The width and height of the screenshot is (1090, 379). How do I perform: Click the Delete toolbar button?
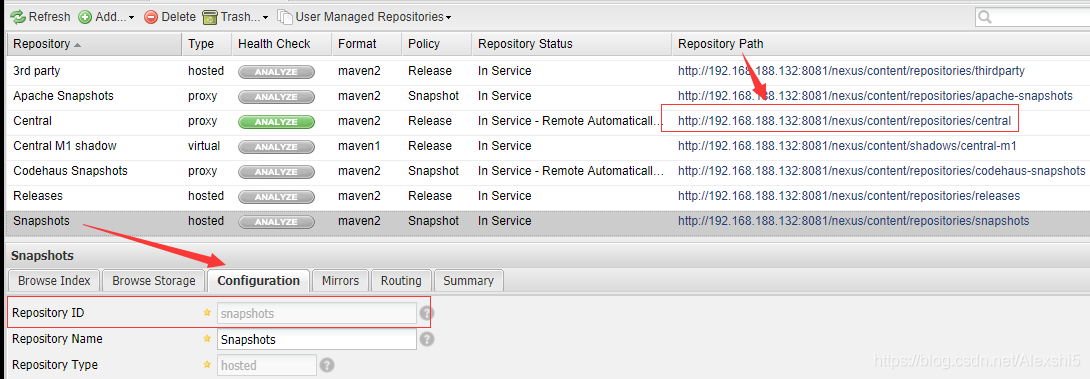tap(170, 17)
